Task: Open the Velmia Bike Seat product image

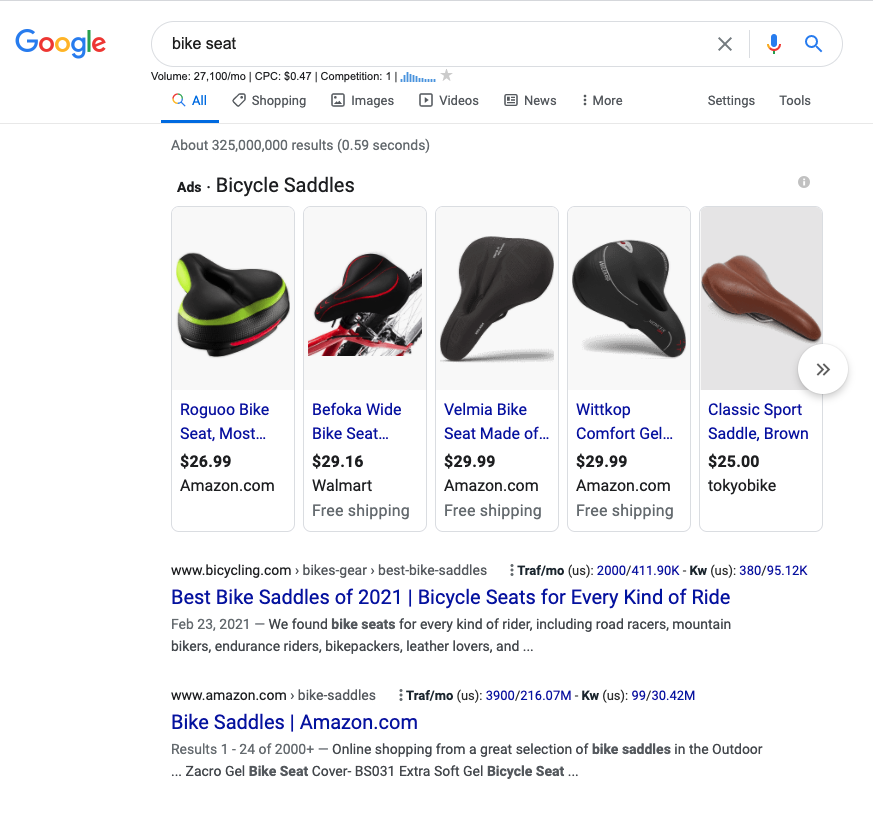Action: point(497,298)
